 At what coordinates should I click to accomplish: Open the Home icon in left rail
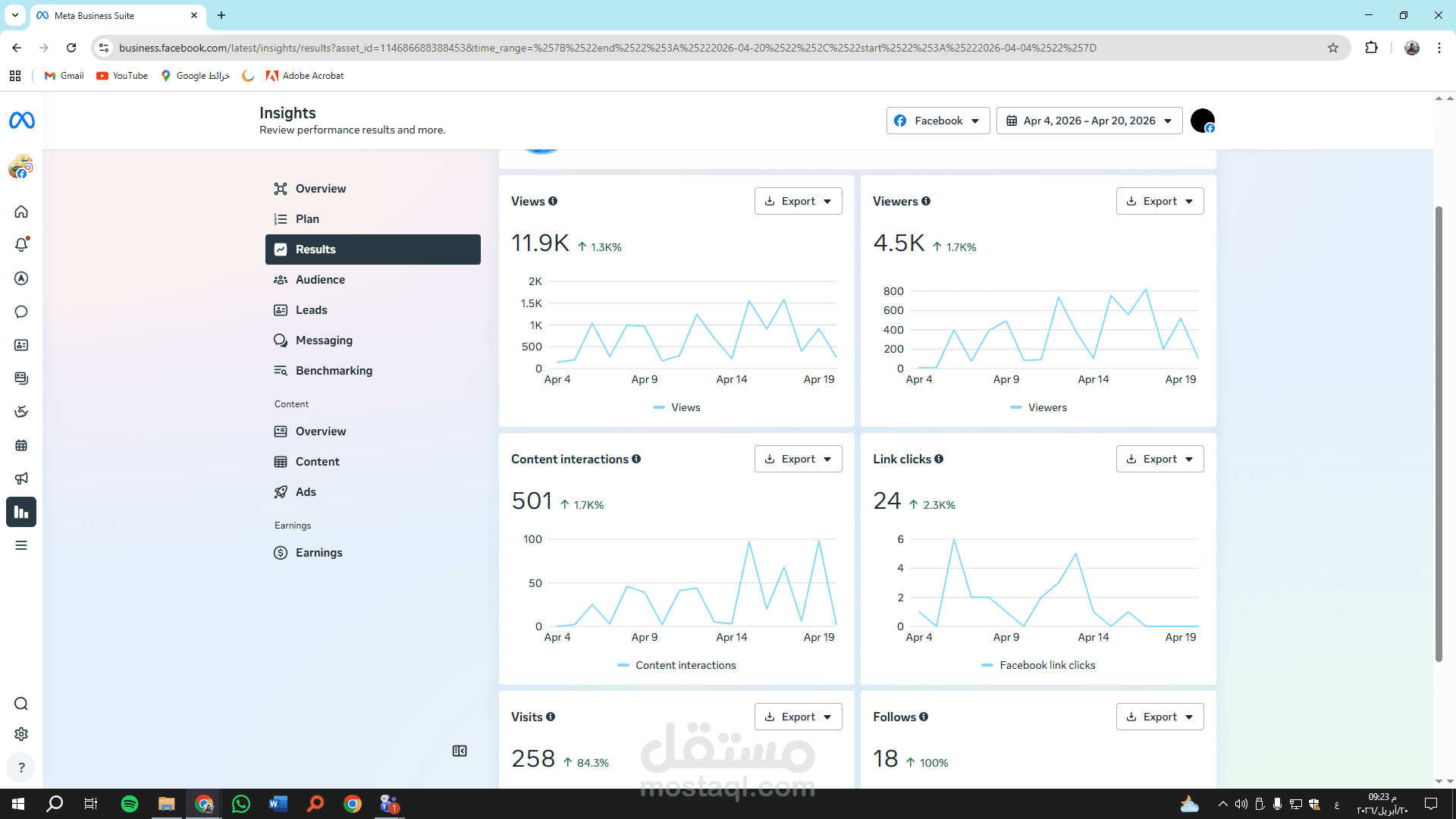coord(21,212)
